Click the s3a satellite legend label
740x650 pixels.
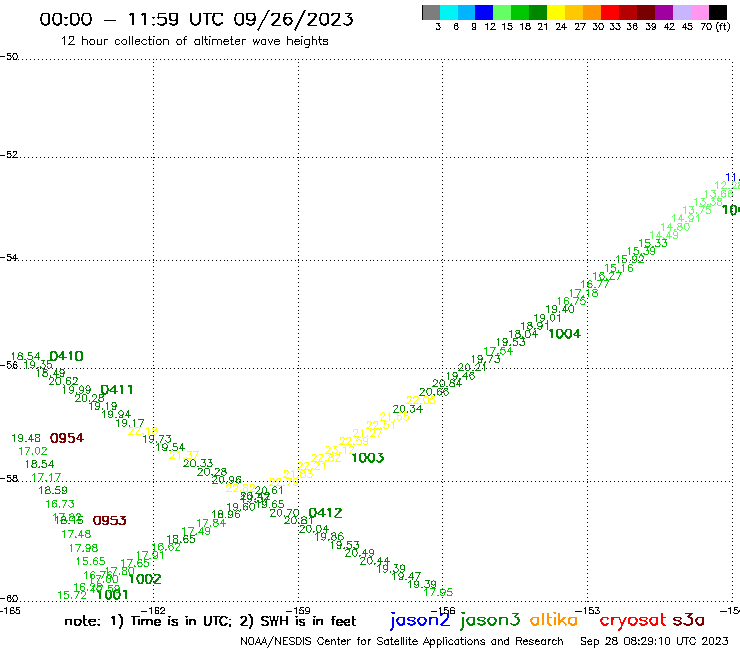(x=688, y=620)
